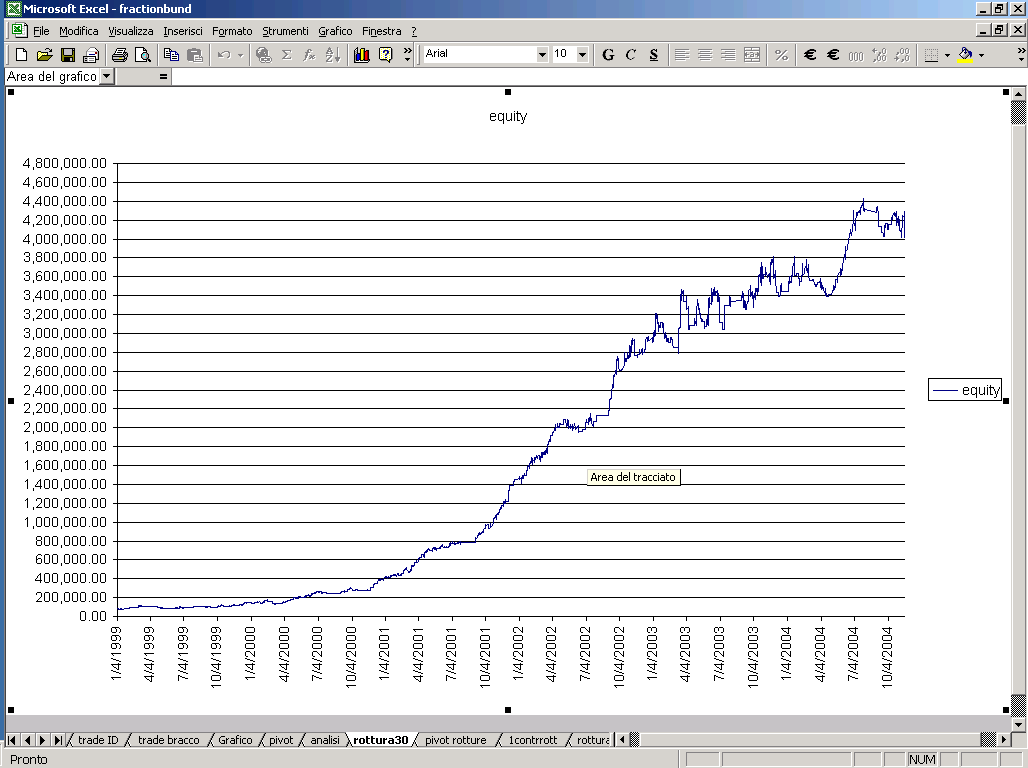Open the Name Box dropdown showing Area del grafico

[x=108, y=75]
